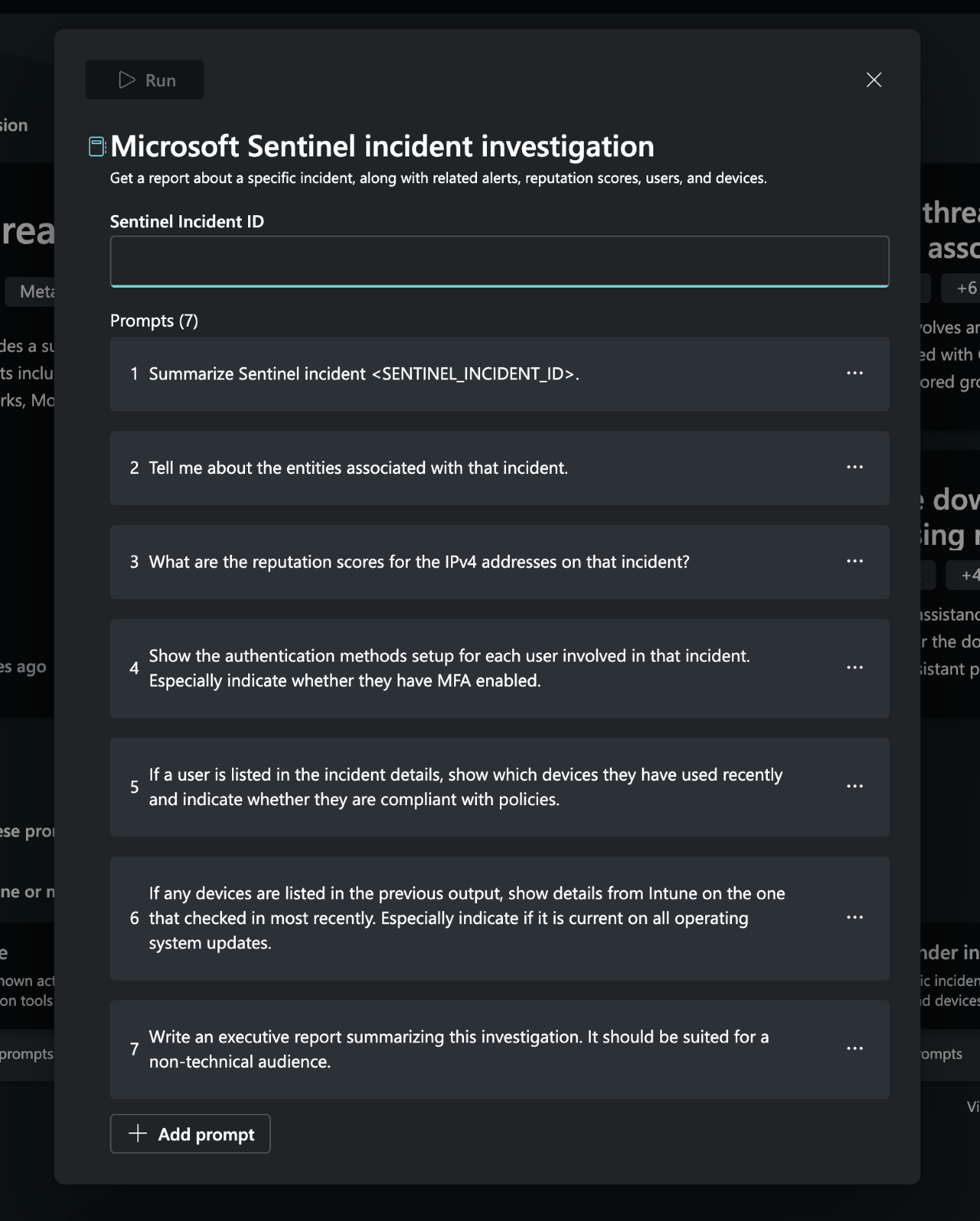
Task: Click the Sentinel Incident ID input field
Action: coord(499,261)
